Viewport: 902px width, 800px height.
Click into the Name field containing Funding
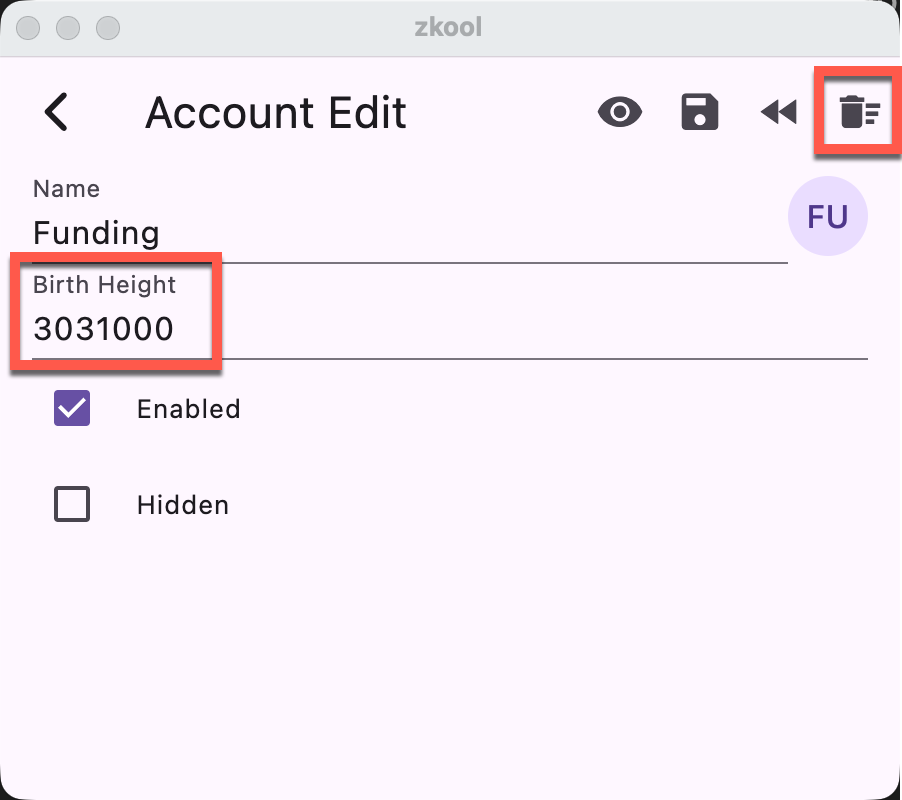click(400, 233)
